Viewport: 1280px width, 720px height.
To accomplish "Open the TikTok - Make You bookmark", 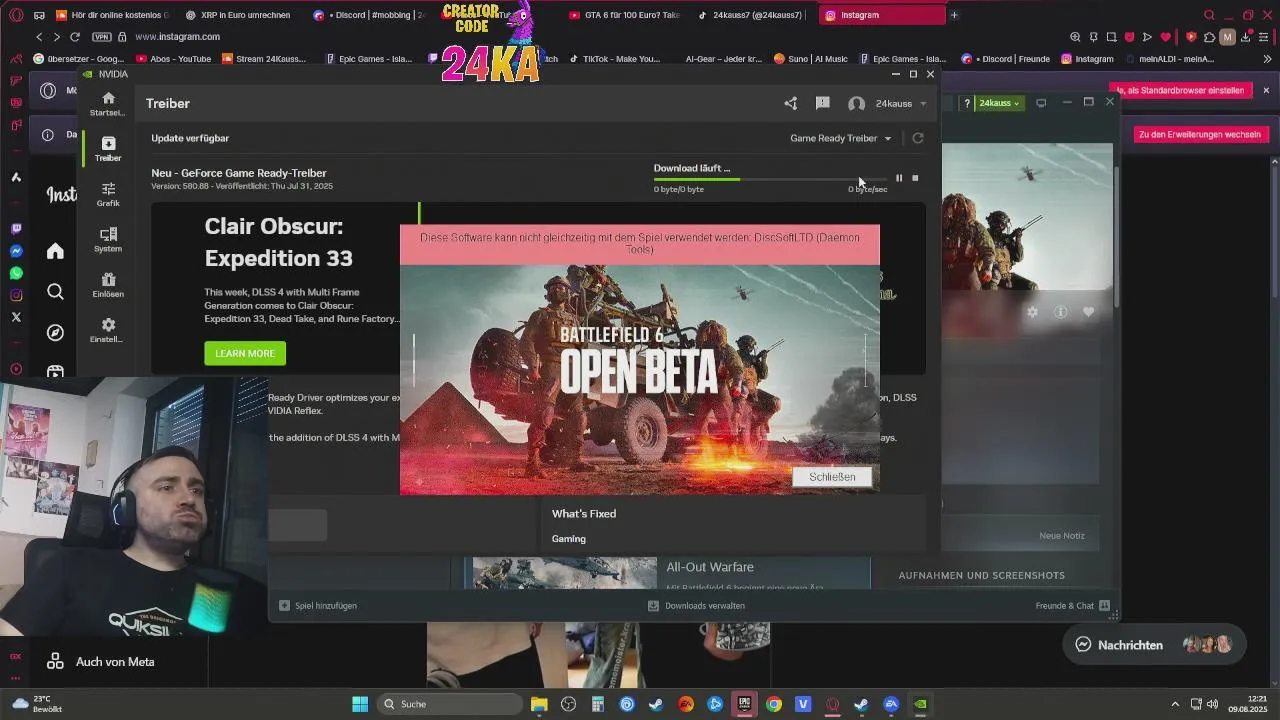I will click(615, 59).
